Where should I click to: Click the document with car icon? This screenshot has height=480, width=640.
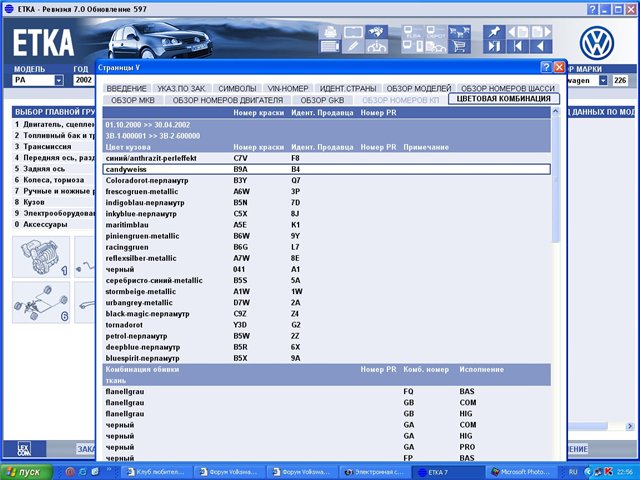click(436, 47)
